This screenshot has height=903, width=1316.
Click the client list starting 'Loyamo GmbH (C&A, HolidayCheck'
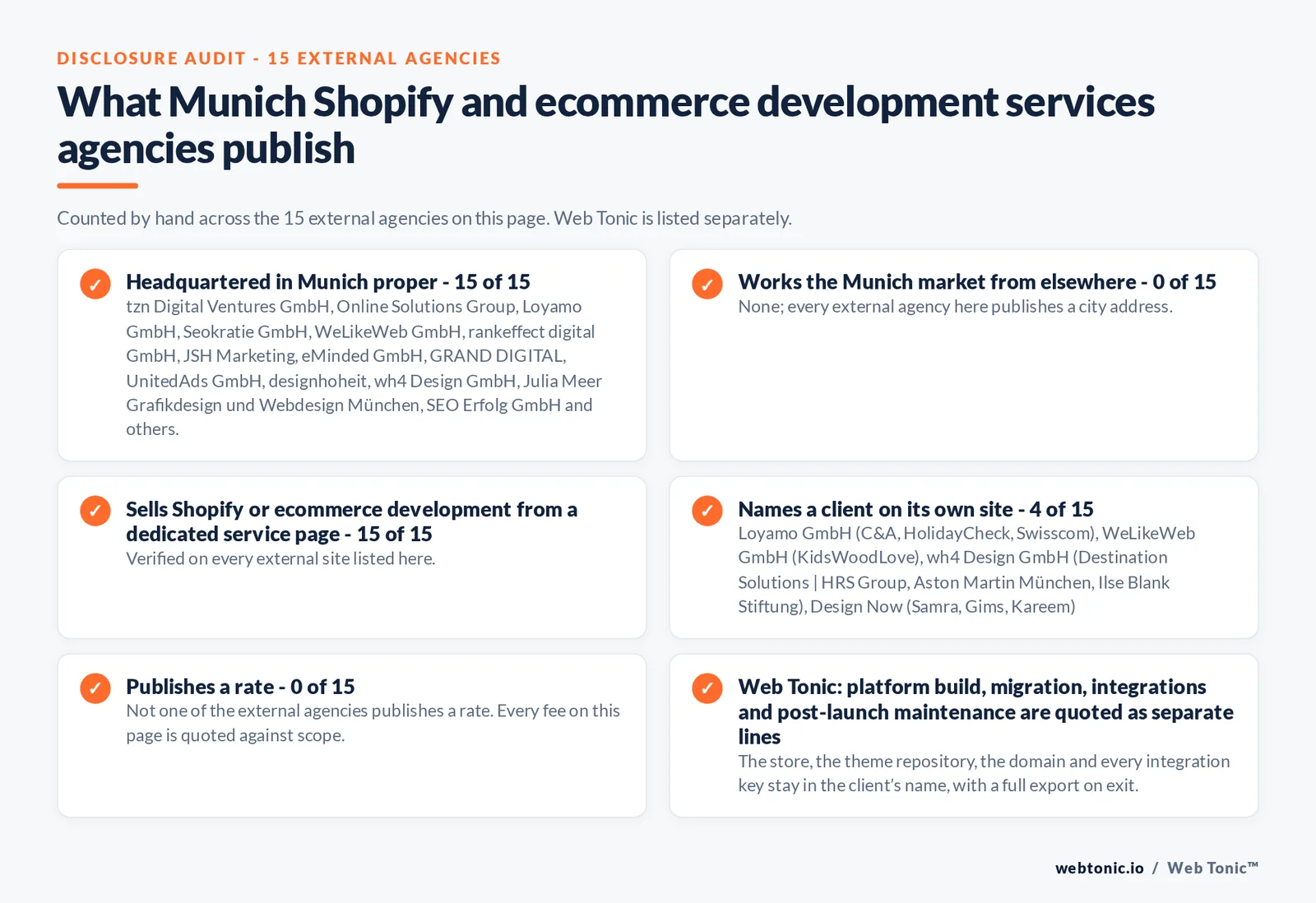(x=966, y=570)
